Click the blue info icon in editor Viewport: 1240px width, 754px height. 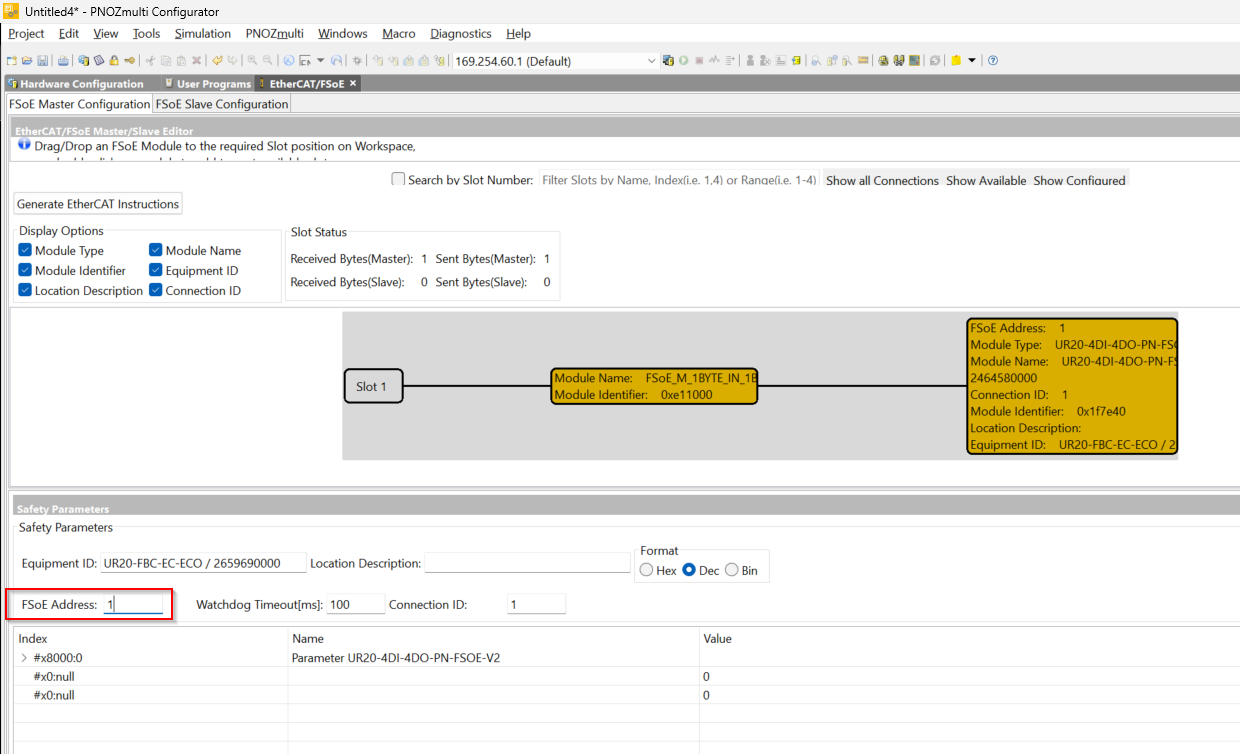click(24, 145)
